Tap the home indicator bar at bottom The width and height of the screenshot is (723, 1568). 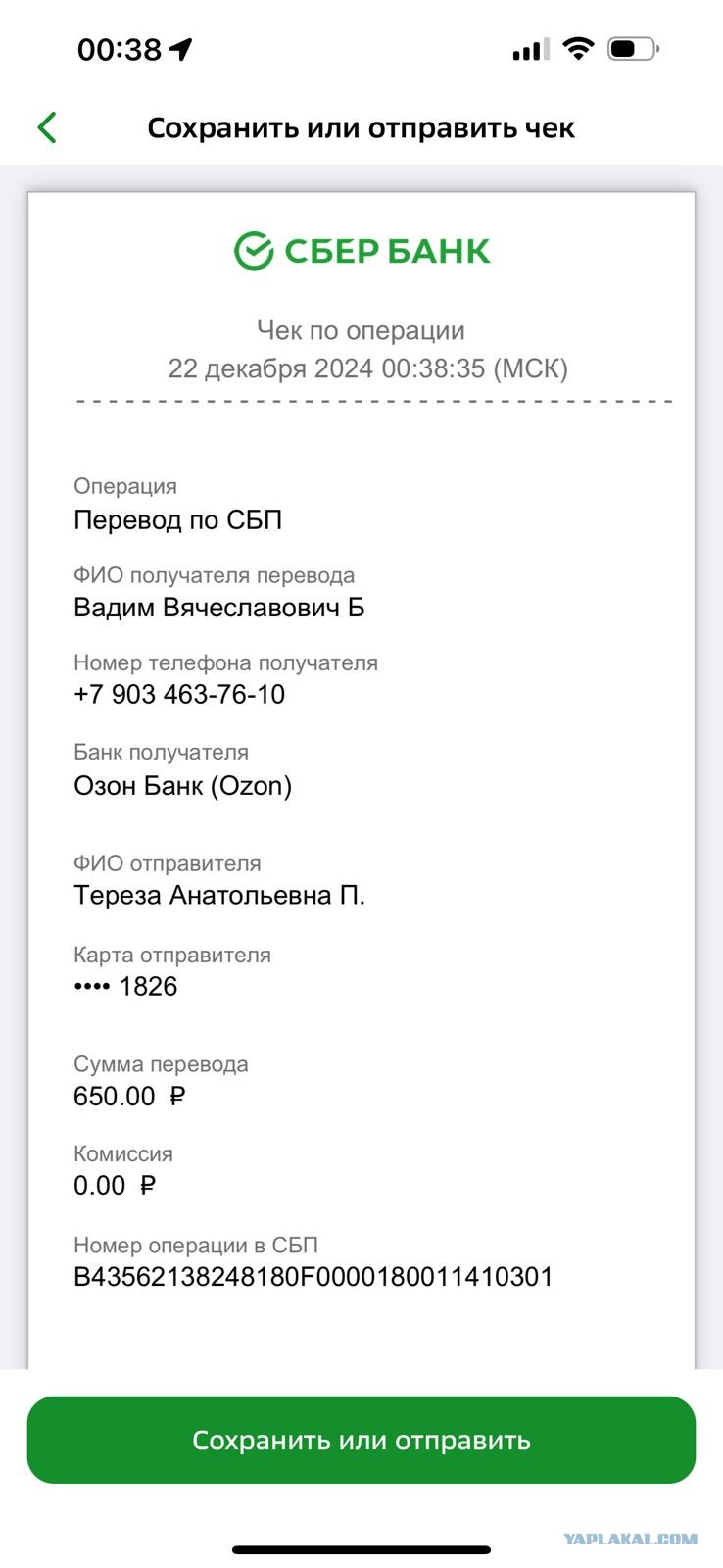point(361,1549)
